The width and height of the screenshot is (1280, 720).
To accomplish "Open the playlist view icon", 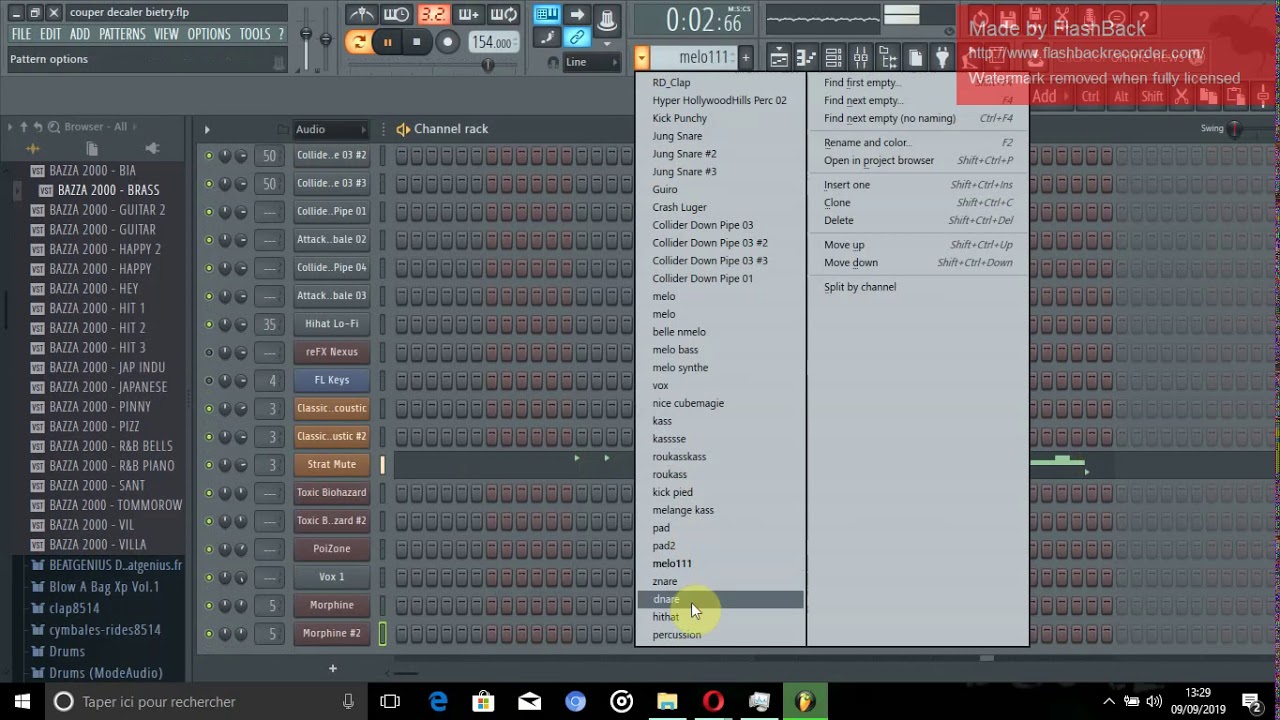I will [x=779, y=58].
